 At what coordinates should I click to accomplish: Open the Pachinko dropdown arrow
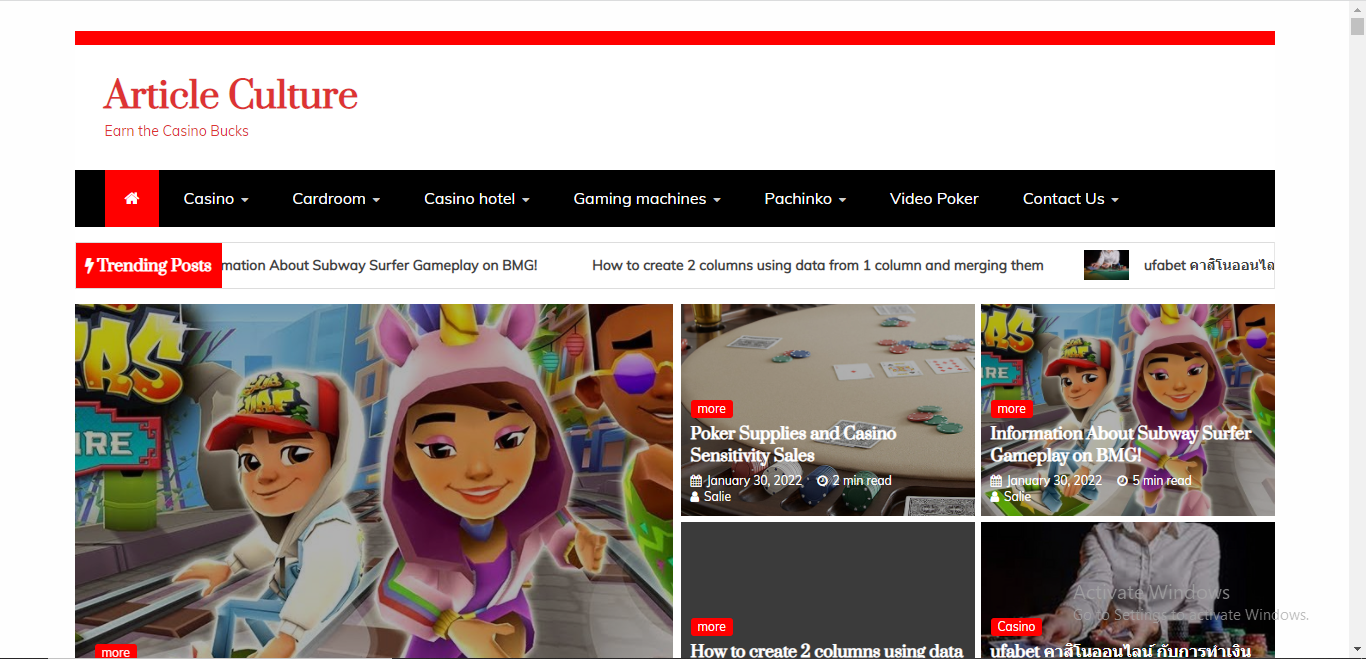pos(843,200)
